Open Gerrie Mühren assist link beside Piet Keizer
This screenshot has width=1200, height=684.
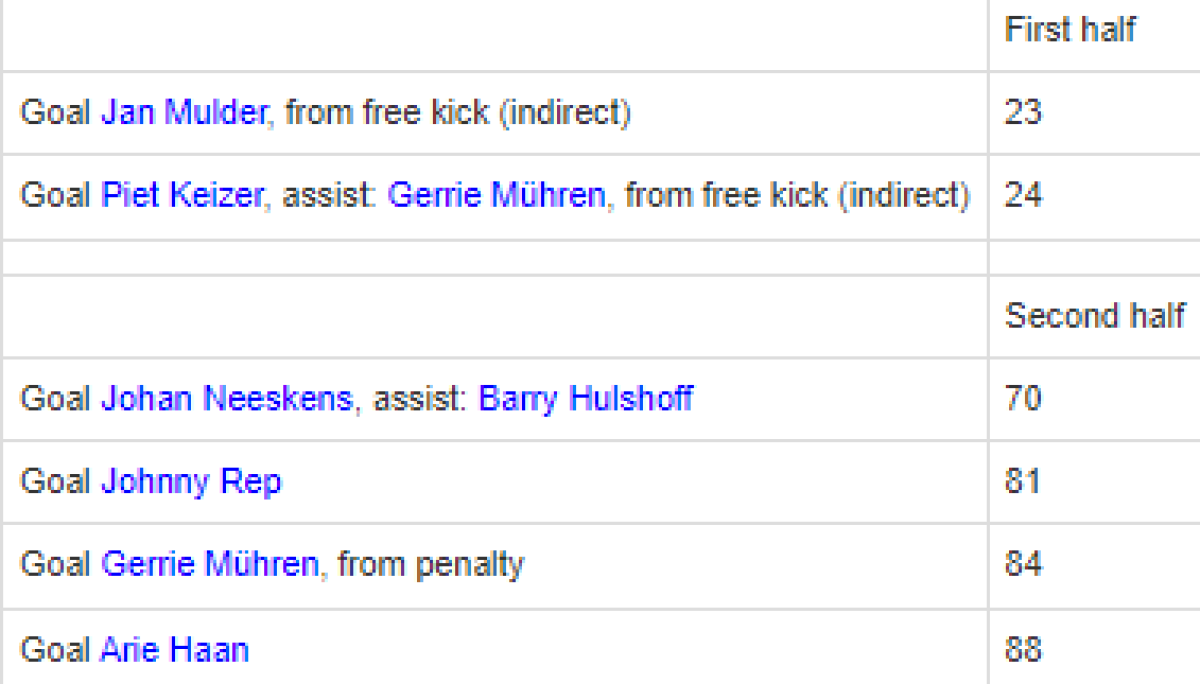pos(496,195)
